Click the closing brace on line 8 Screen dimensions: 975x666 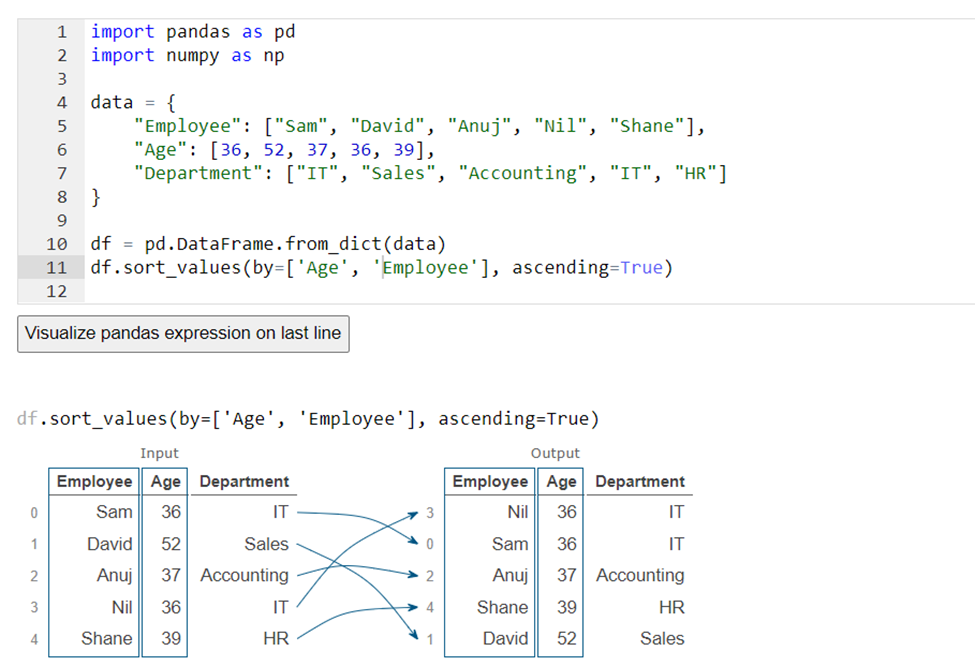pyautogui.click(x=96, y=197)
